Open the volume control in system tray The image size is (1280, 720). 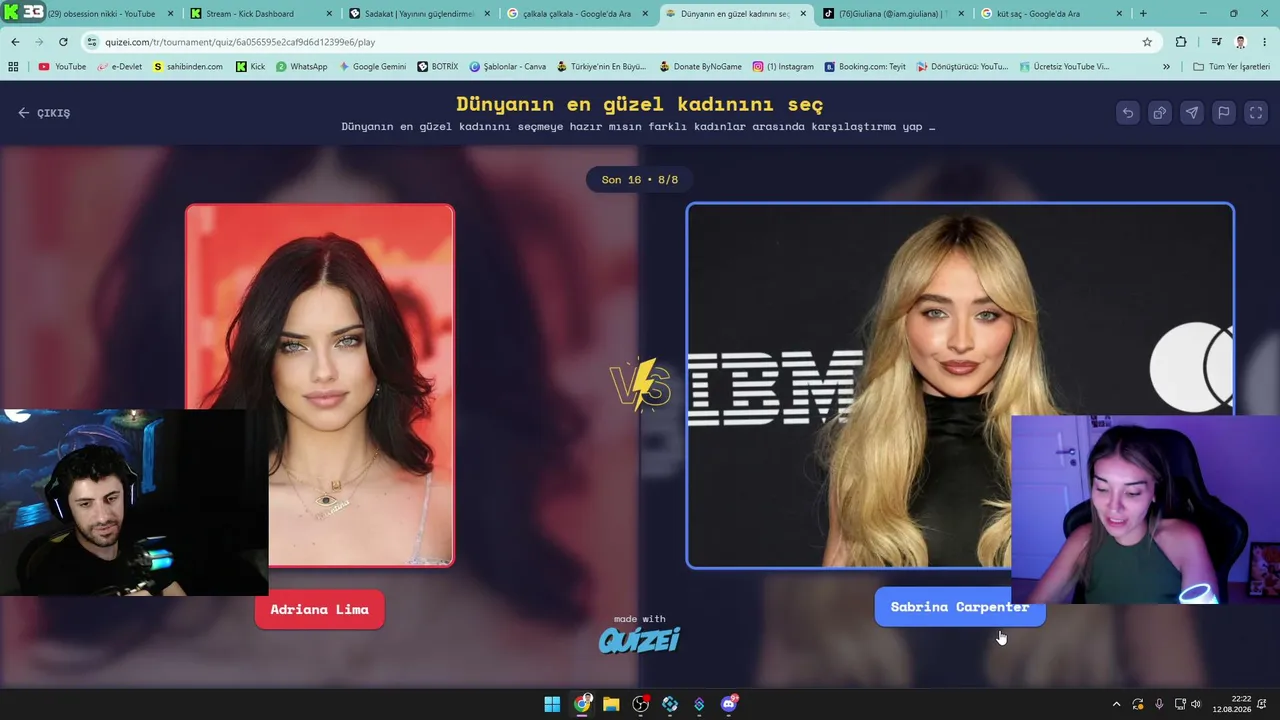click(1196, 704)
